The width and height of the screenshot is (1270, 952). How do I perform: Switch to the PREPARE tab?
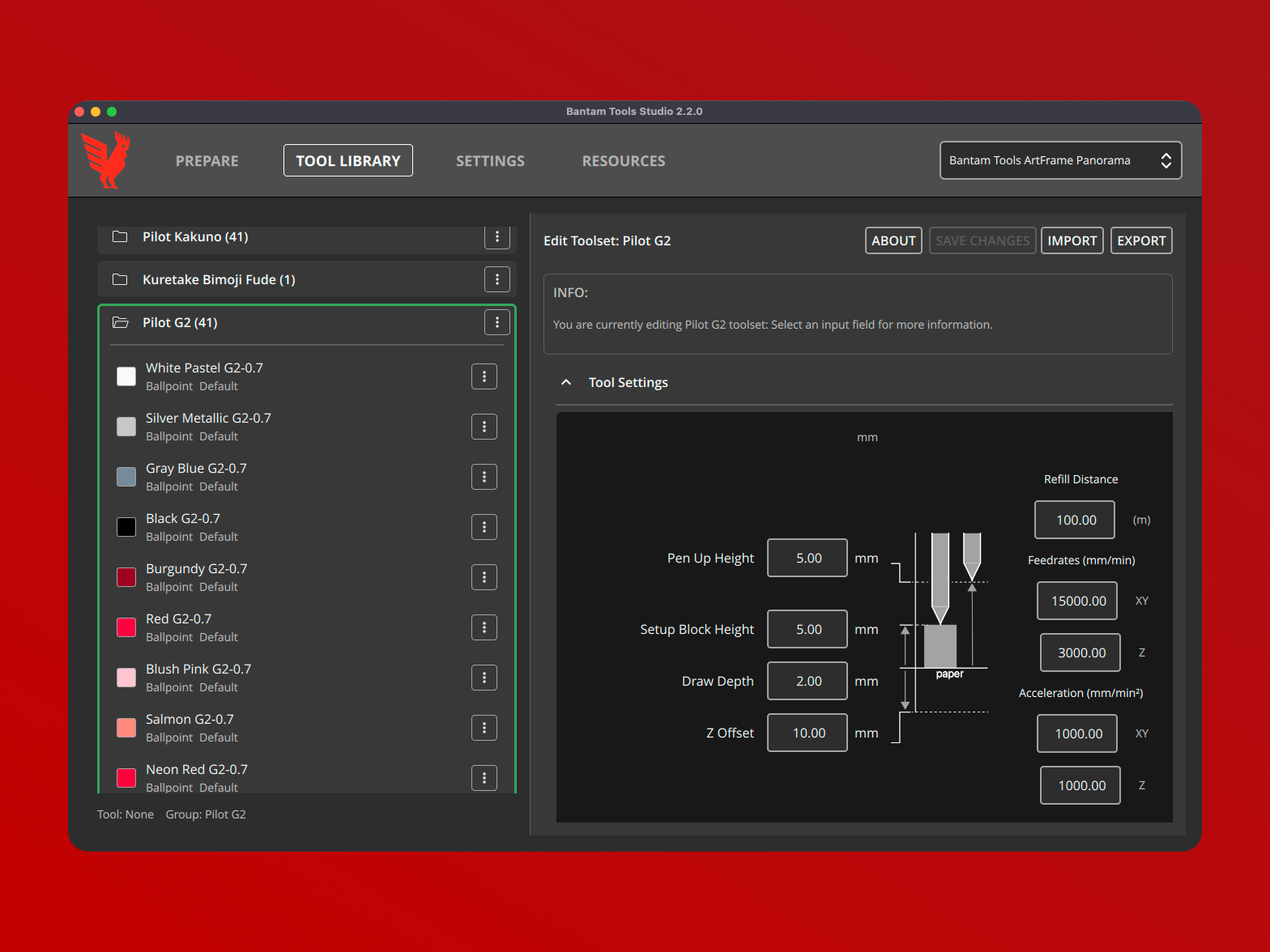click(207, 161)
